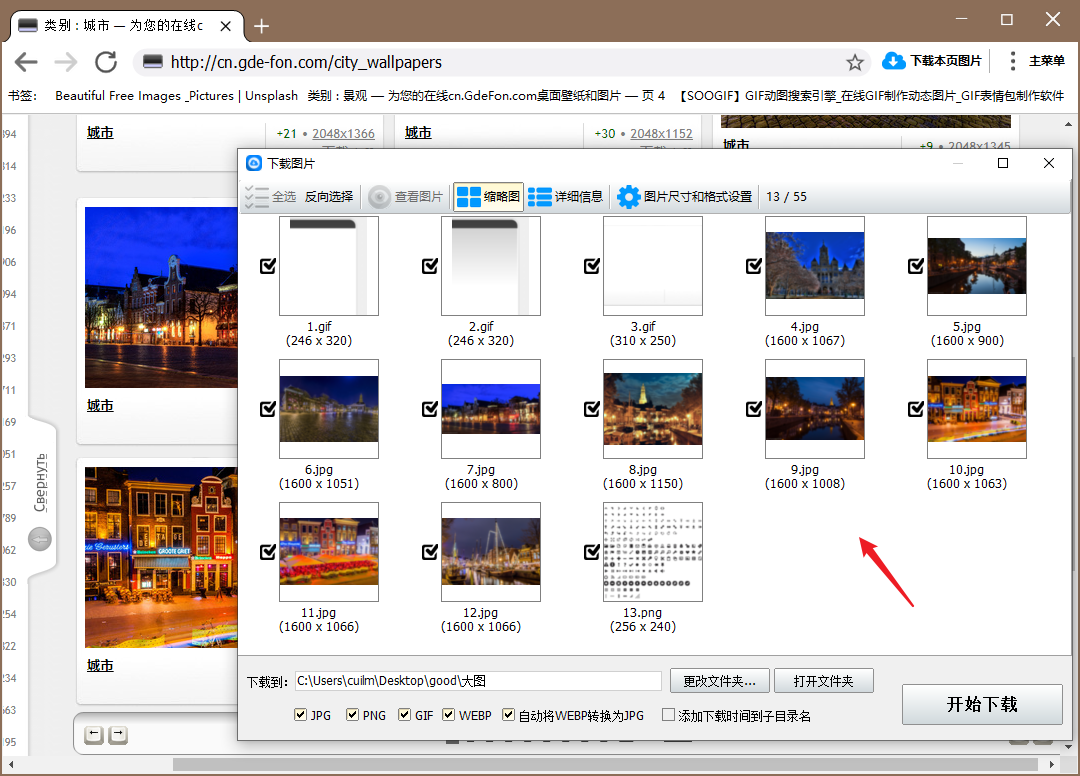Click 反向选择 to invert selection
This screenshot has width=1080, height=776.
(329, 197)
